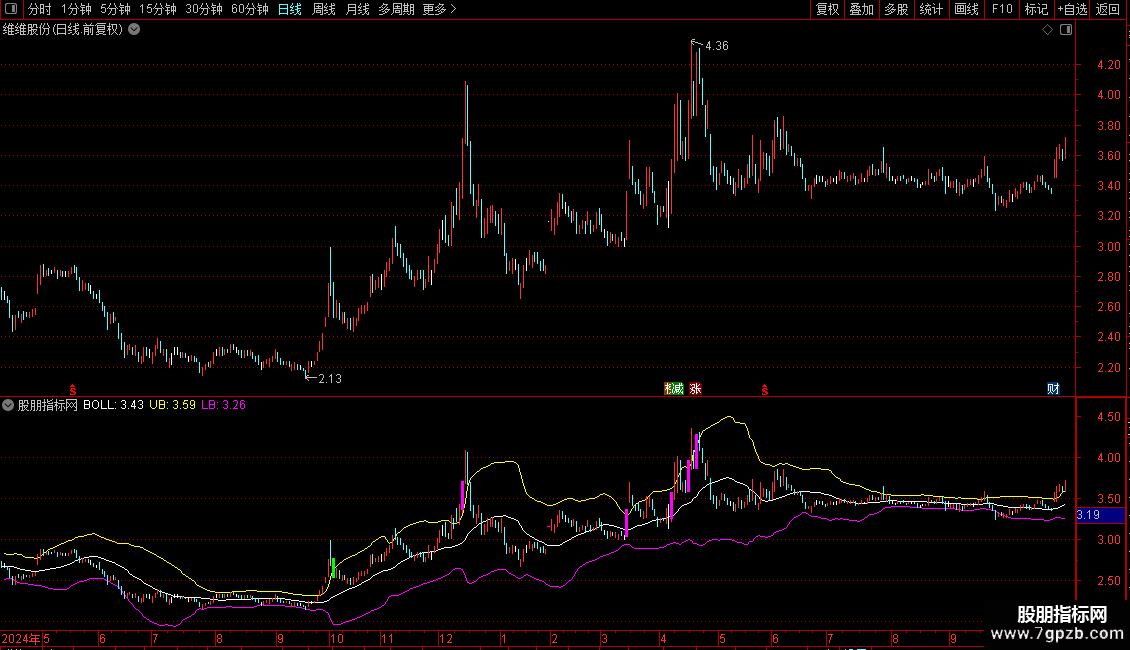Open the 画线 drawing tools
1130x650 pixels.
pos(966,10)
